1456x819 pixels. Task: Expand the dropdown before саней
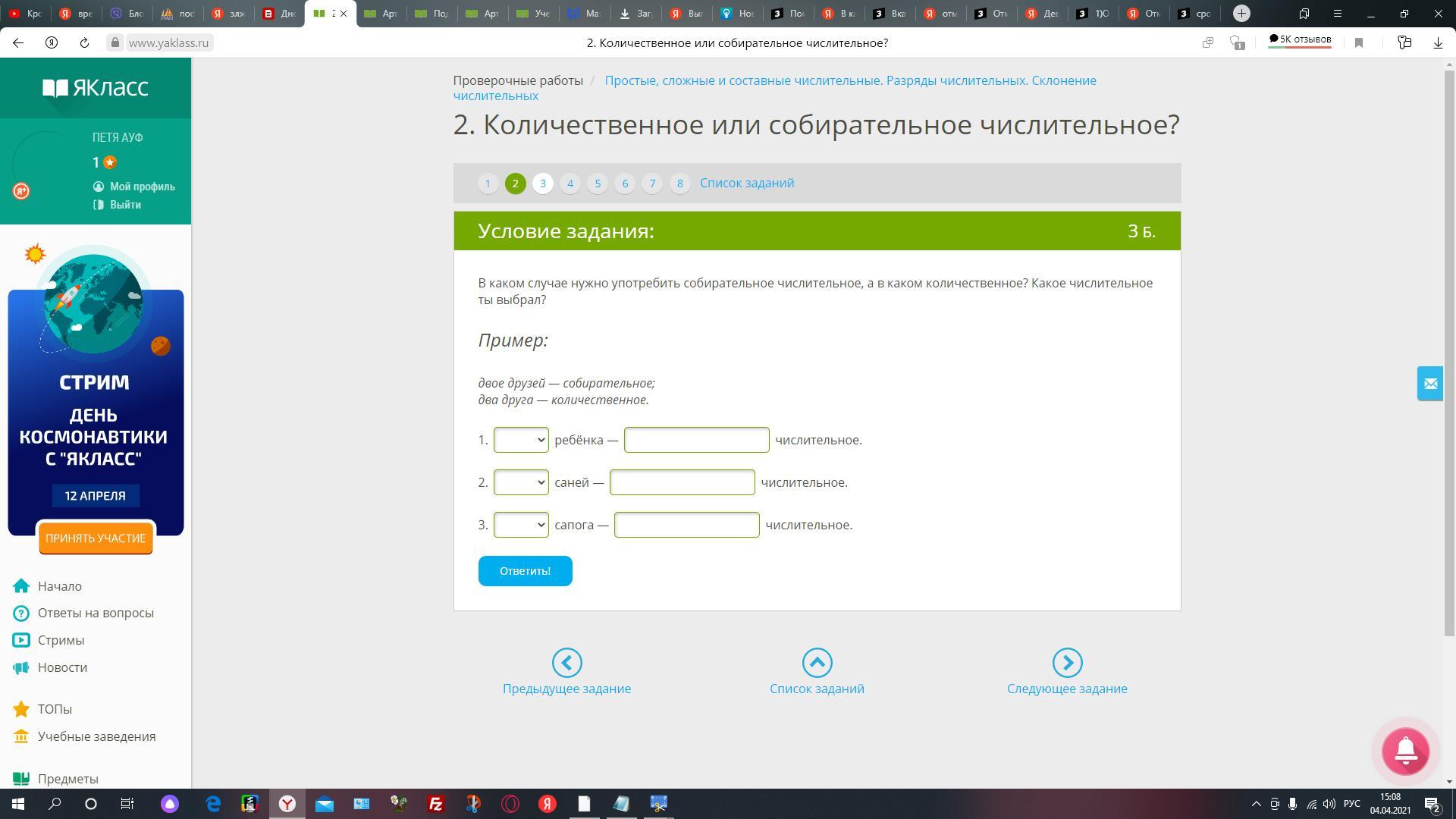[521, 482]
